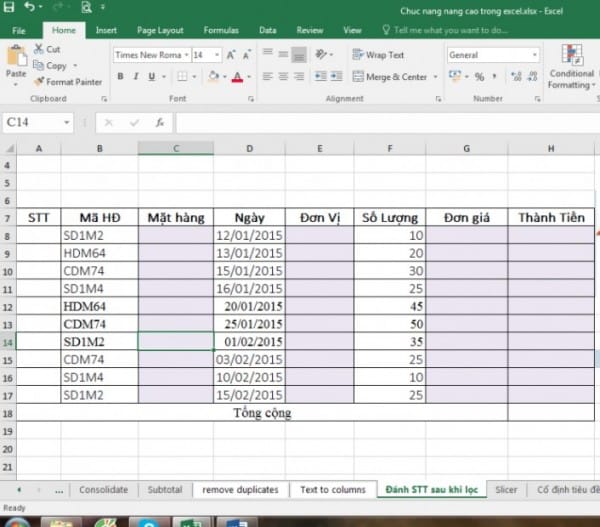The image size is (600, 527).
Task: Open Text to columns sheet
Action: pyautogui.click(x=333, y=489)
